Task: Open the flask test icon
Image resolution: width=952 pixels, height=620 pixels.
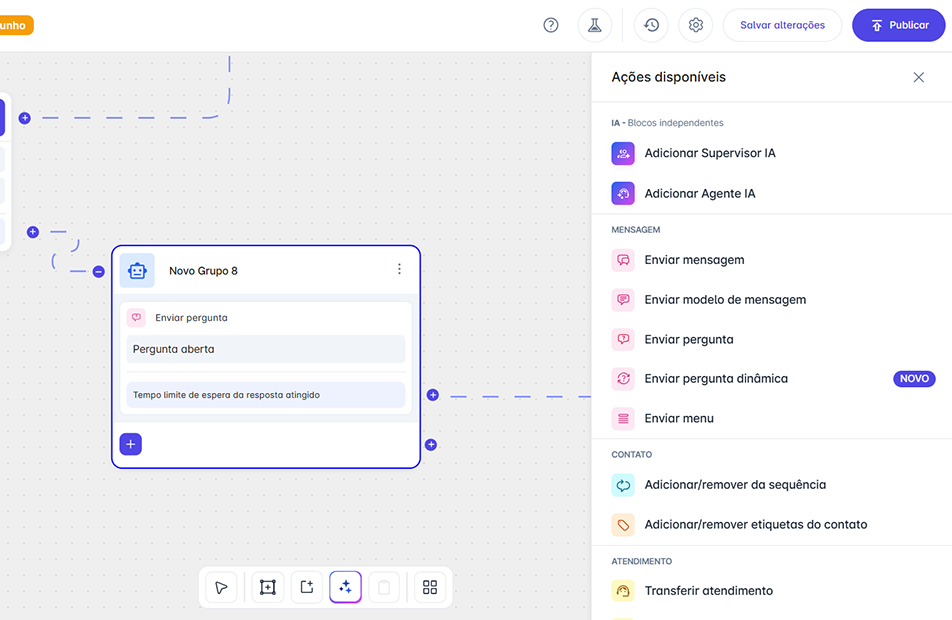Action: point(594,25)
